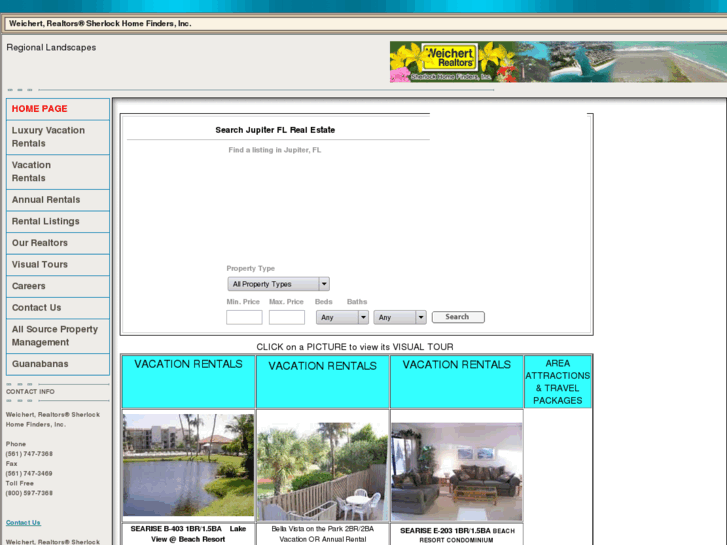The width and height of the screenshot is (727, 545).
Task: Click the small Contact Us link under Toll Free
Action: (x=23, y=522)
